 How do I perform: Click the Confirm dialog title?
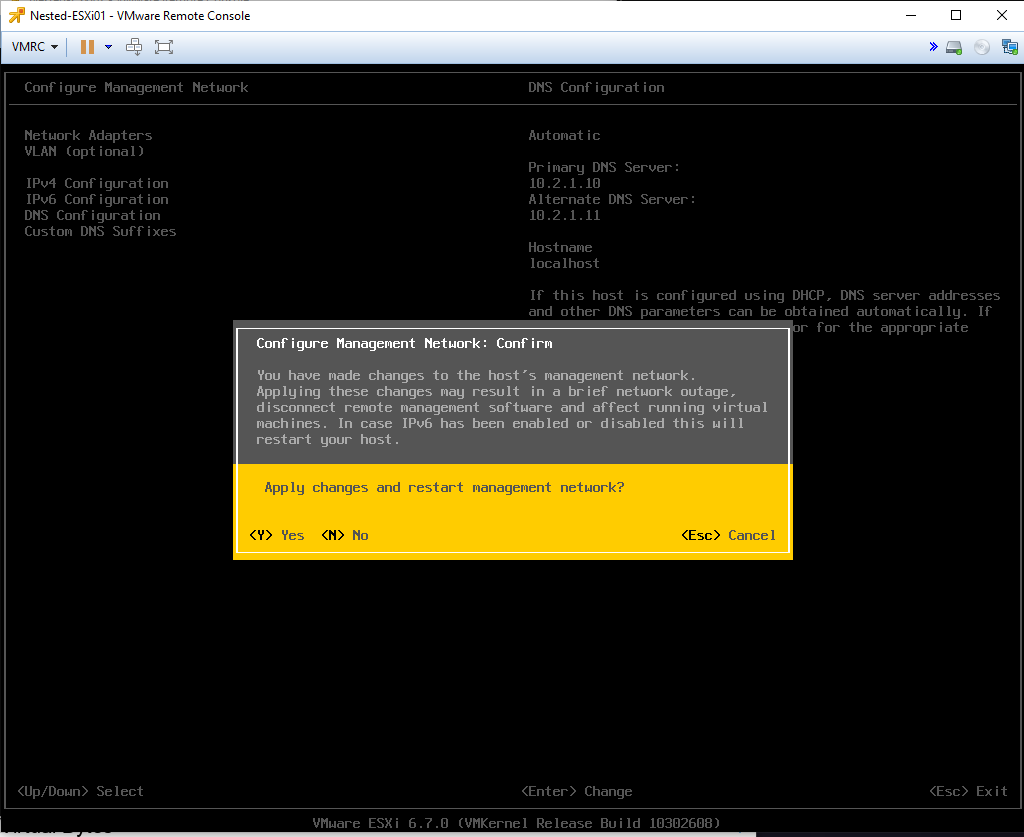pos(404,343)
